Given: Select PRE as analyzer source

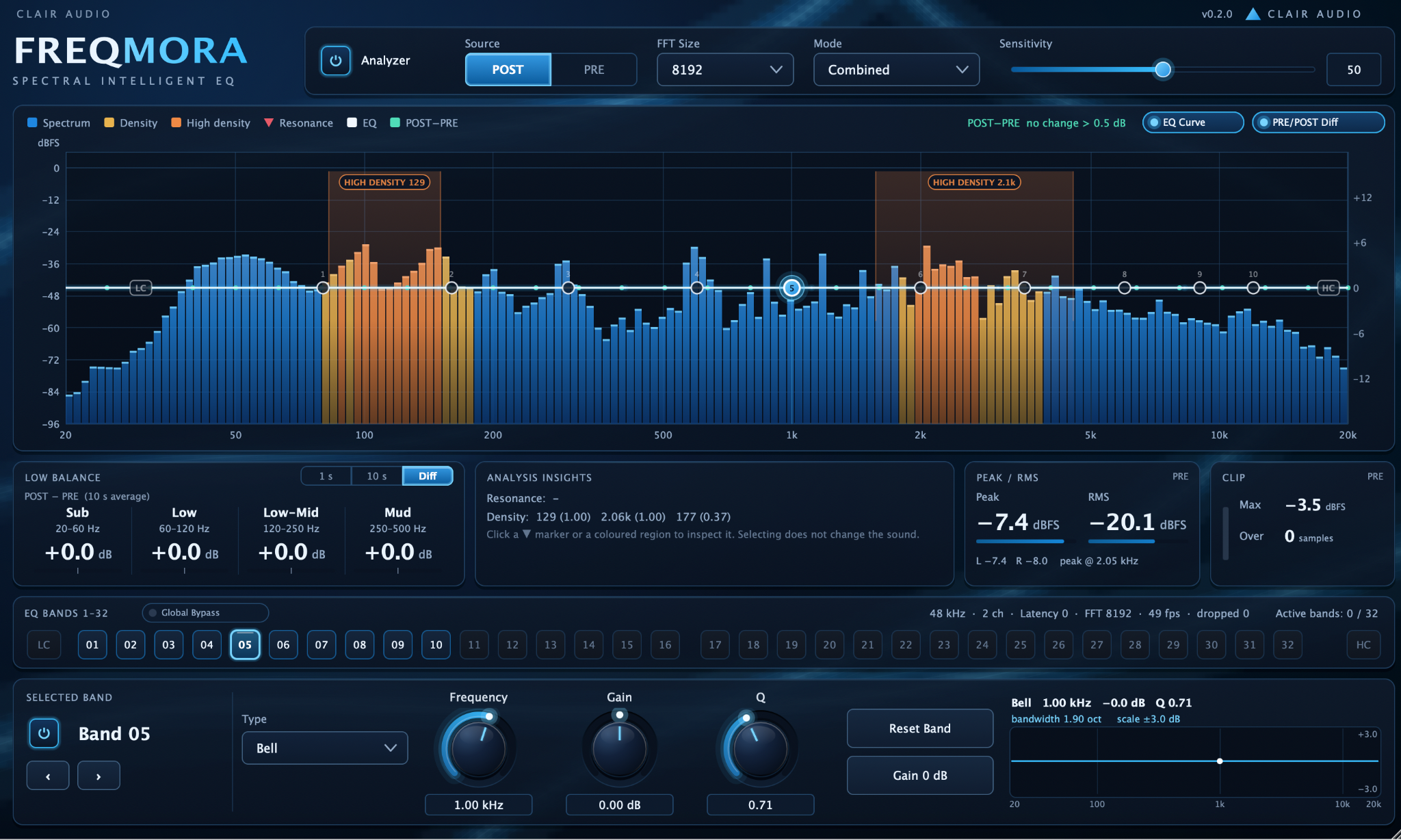Looking at the screenshot, I should [x=594, y=70].
